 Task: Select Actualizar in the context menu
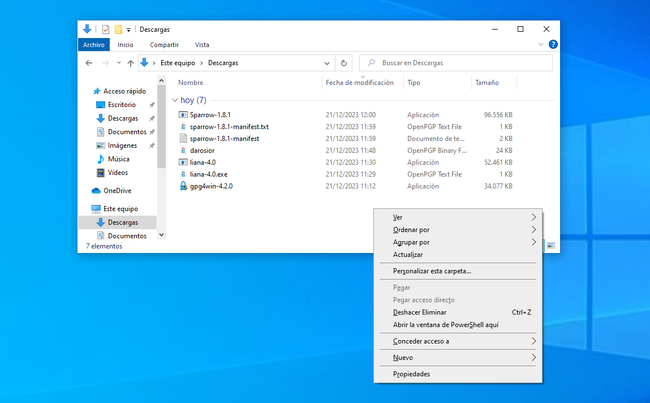click(408, 254)
